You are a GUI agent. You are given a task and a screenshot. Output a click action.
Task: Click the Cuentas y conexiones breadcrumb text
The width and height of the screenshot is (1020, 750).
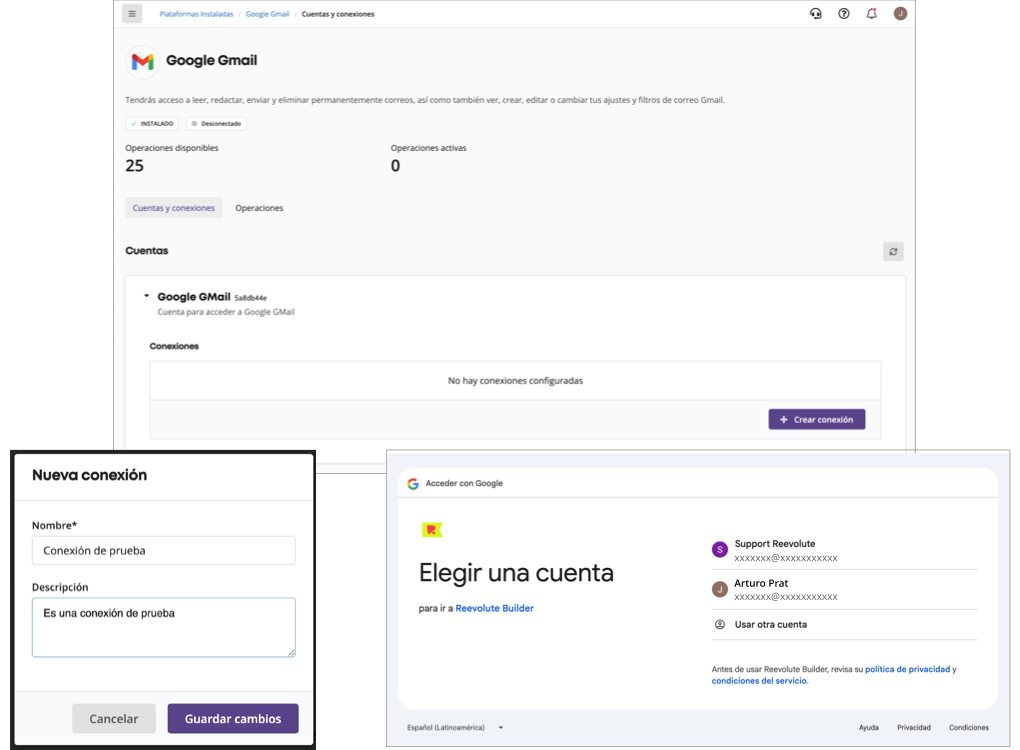click(338, 14)
